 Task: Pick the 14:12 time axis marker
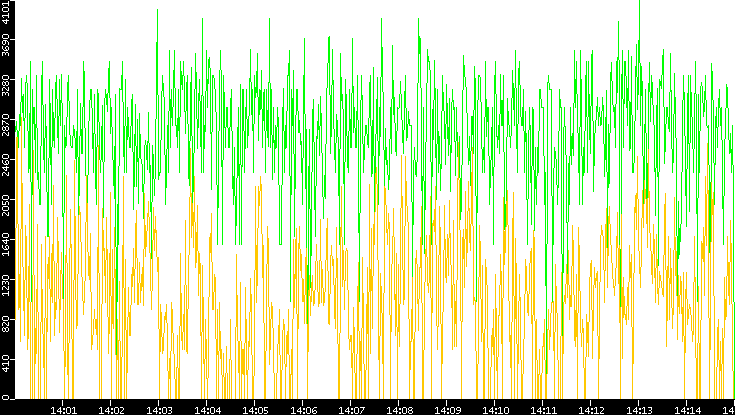[x=591, y=409]
